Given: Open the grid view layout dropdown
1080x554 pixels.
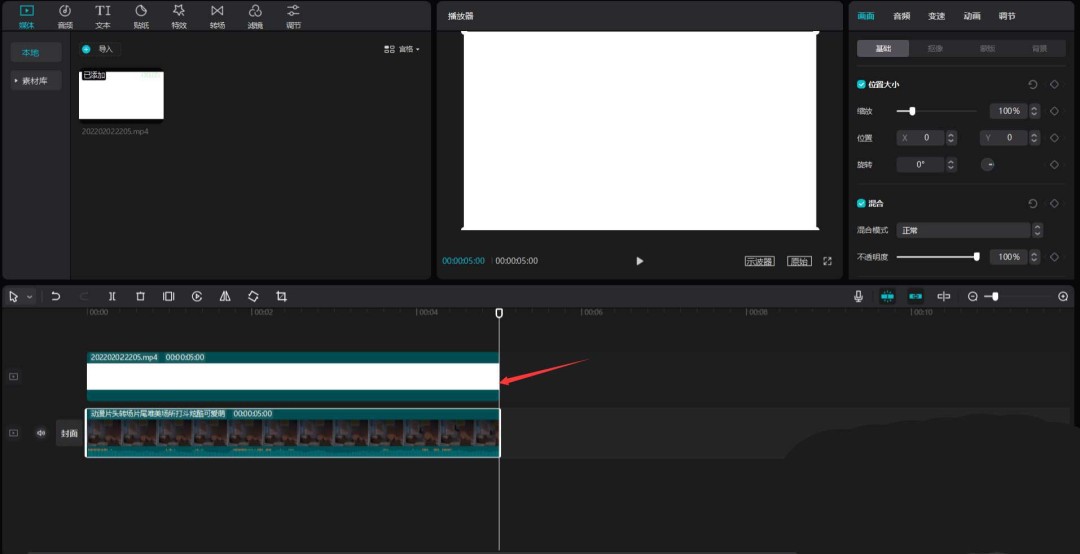Looking at the screenshot, I should (x=402, y=49).
